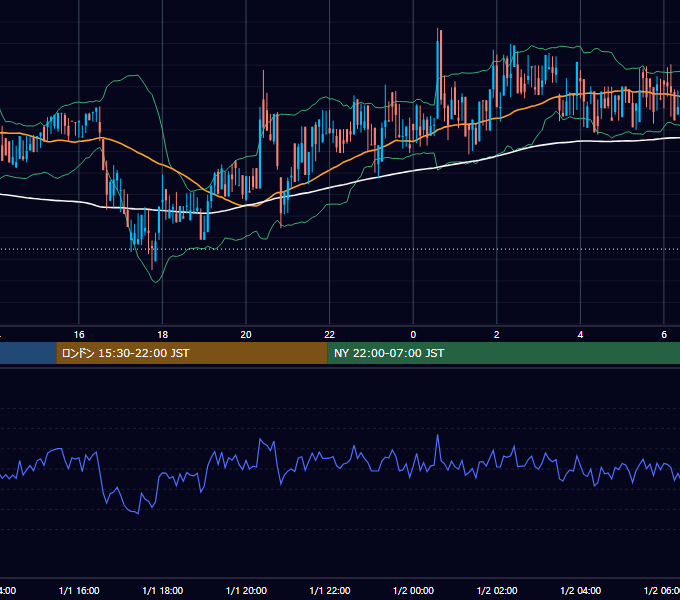The image size is (680, 600).
Task: Click the NY 22:00-07:00 JST session bar
Action: 503,353
